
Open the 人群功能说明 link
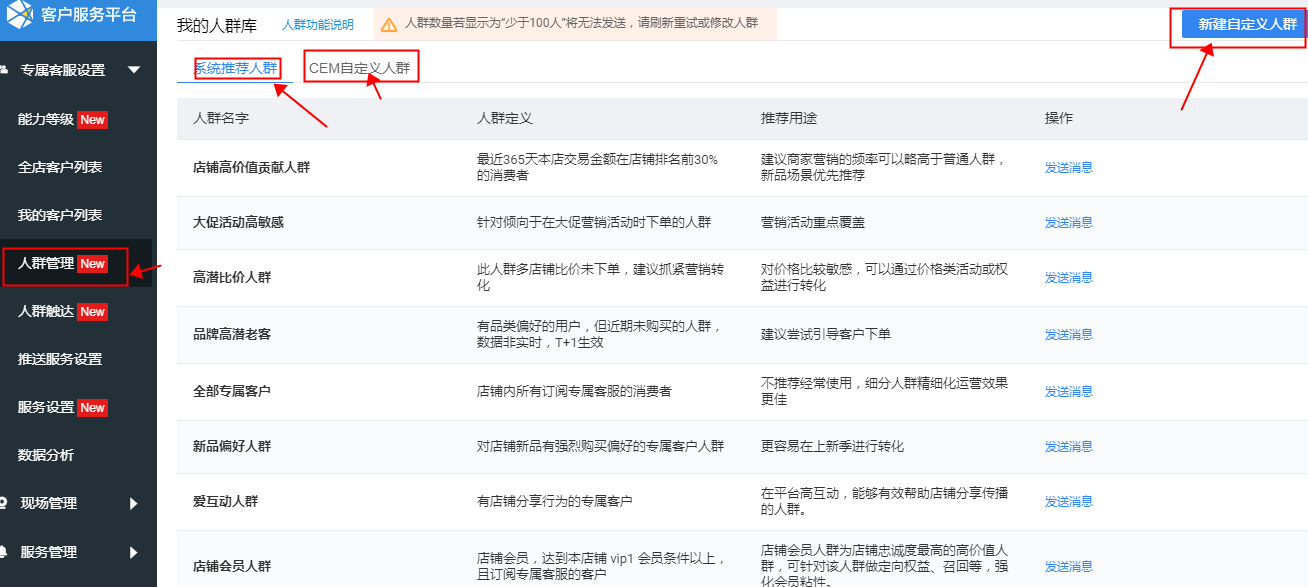tap(317, 25)
